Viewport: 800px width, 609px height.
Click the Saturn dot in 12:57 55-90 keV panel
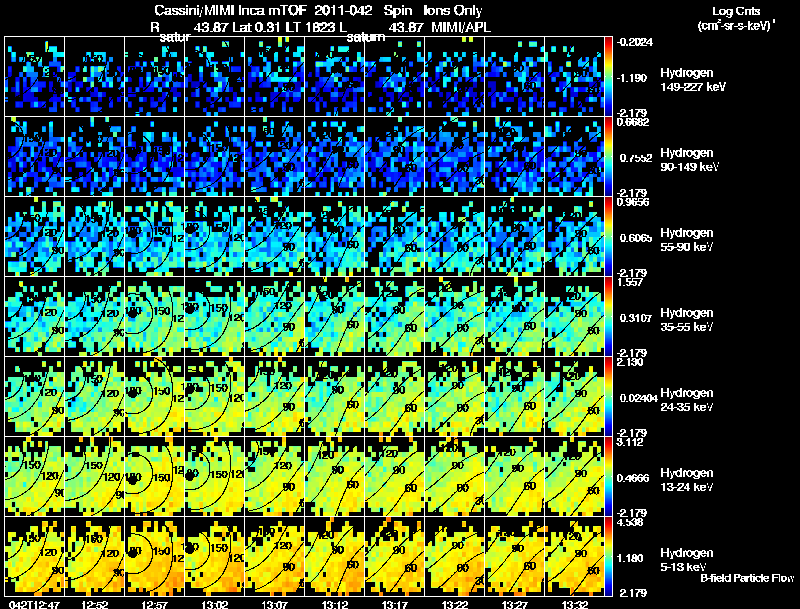click(x=134, y=232)
